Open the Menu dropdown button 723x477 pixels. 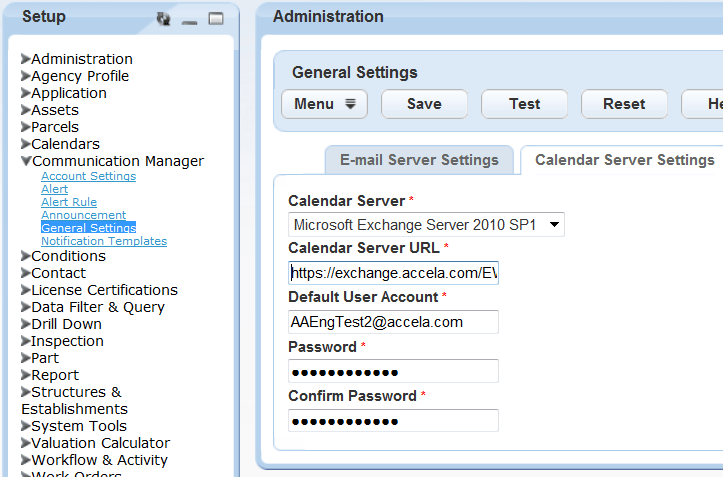pyautogui.click(x=325, y=104)
